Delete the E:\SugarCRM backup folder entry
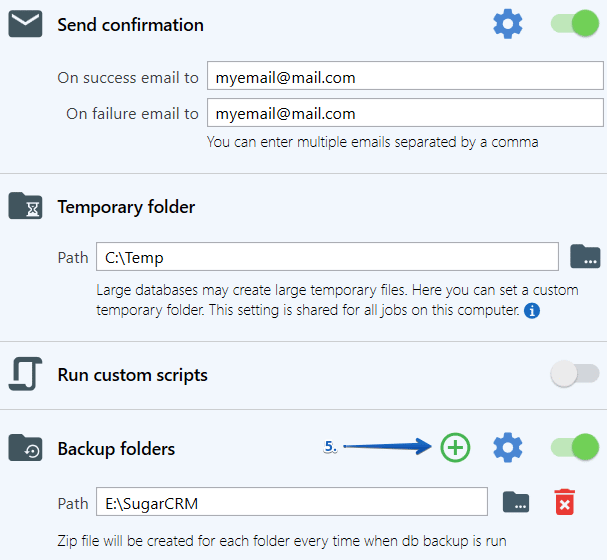 click(x=564, y=502)
